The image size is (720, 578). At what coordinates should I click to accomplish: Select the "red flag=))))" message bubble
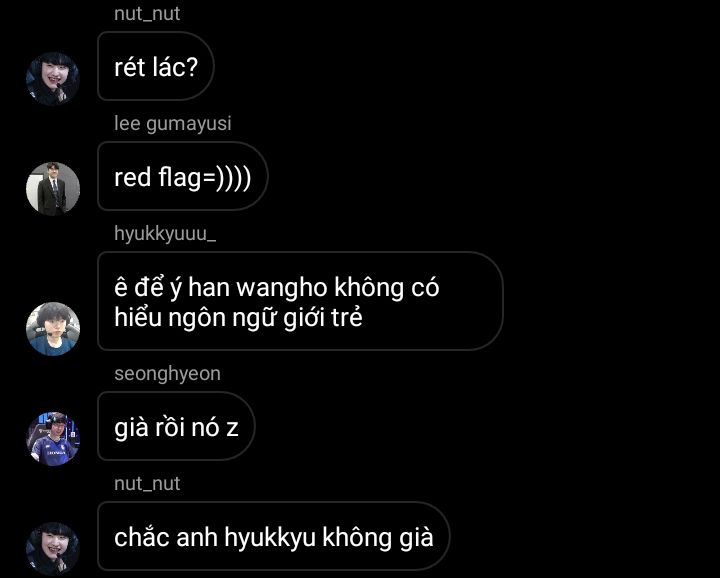pyautogui.click(x=182, y=176)
